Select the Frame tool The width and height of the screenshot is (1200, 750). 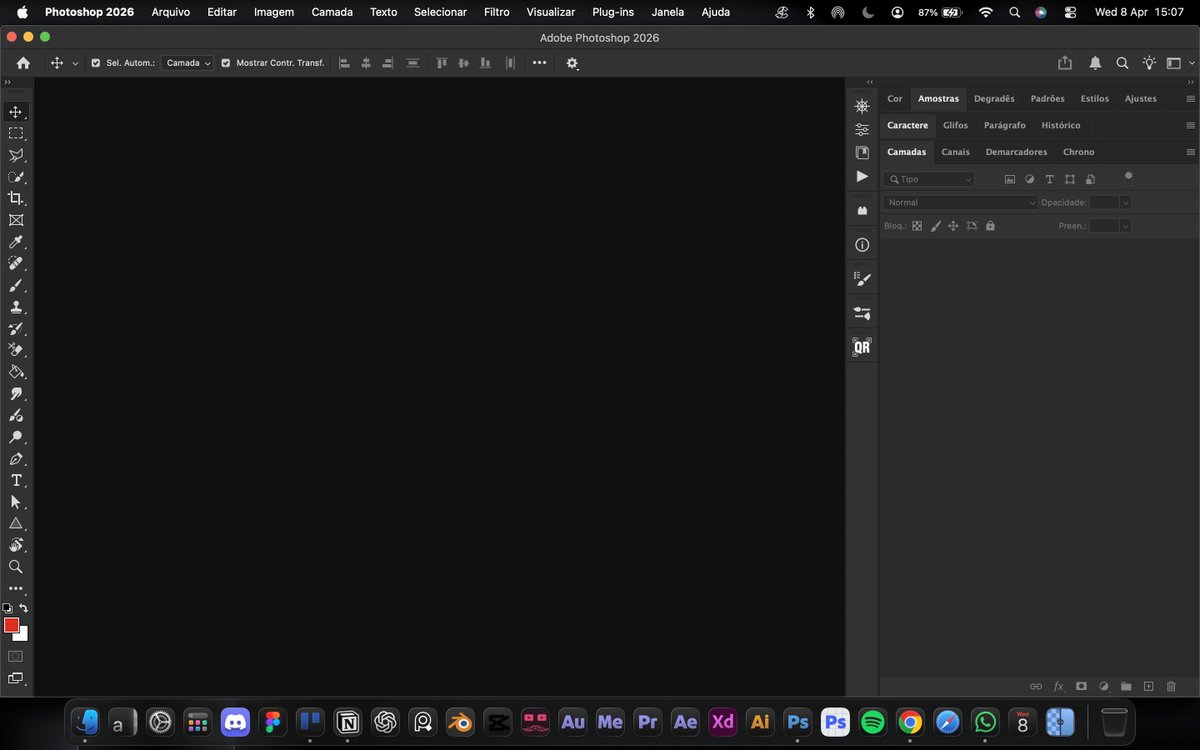16,220
